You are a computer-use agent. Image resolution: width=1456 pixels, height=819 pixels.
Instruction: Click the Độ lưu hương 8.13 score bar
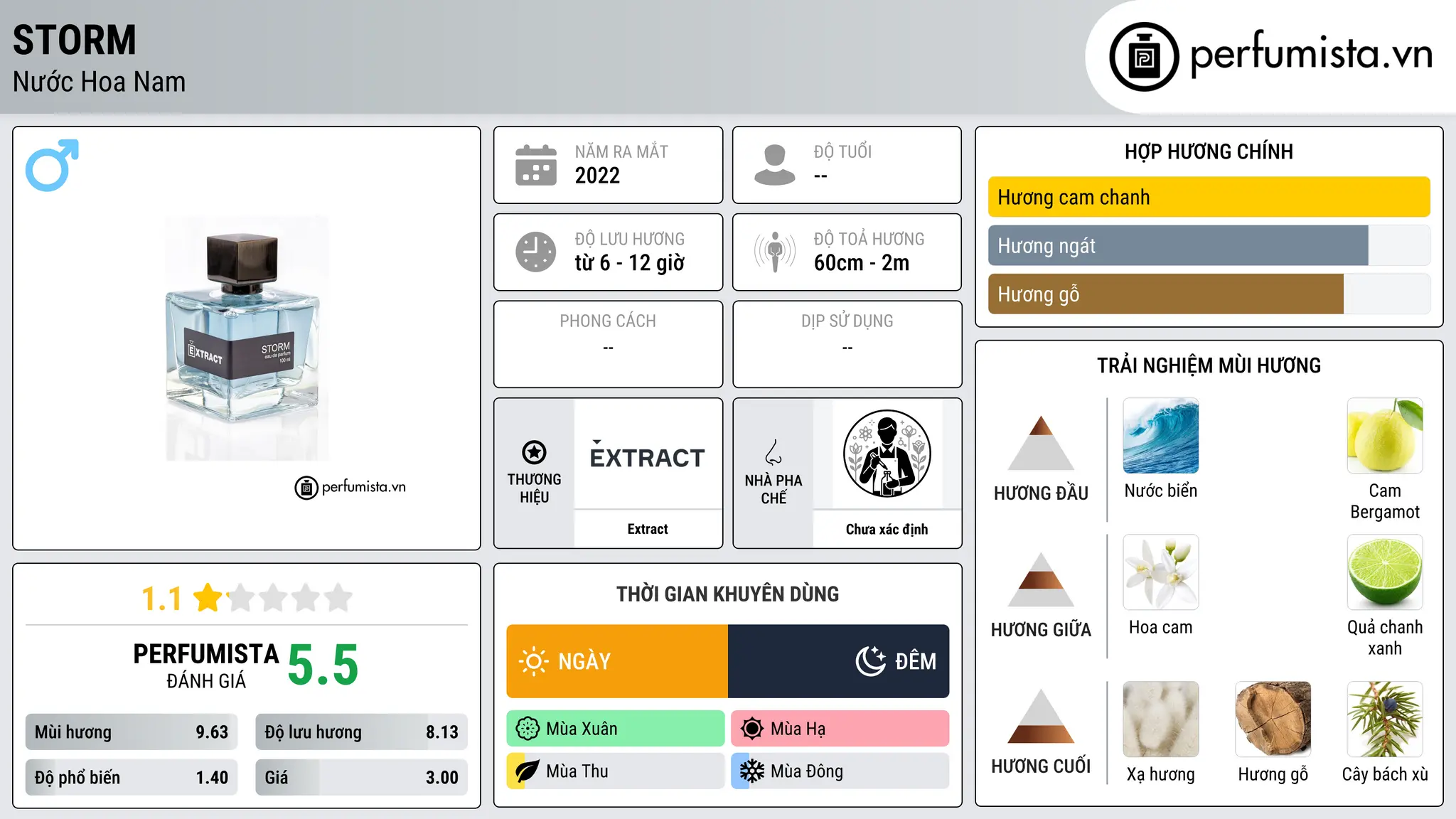coord(361,732)
